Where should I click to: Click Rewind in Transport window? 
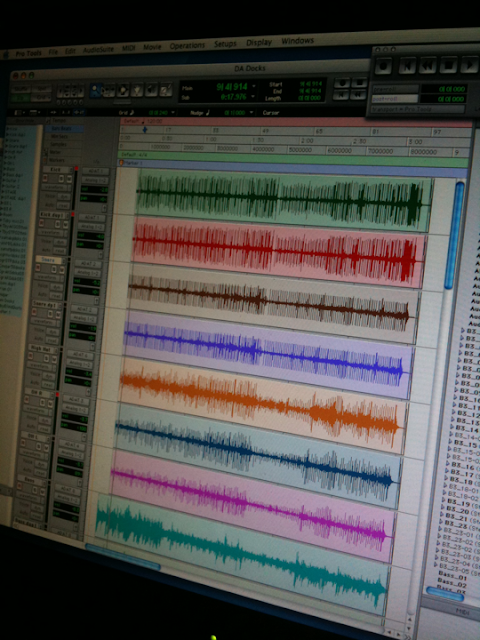[x=427, y=65]
